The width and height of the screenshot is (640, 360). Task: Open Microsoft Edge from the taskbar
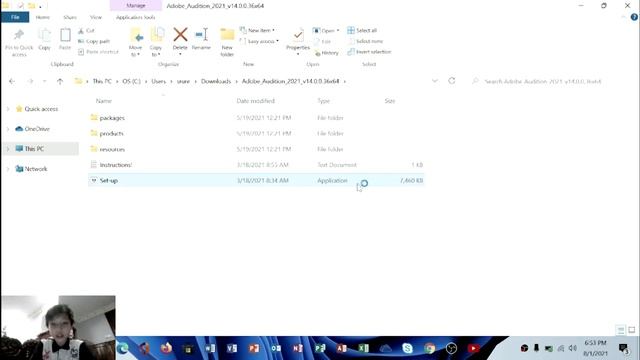[x=122, y=348]
